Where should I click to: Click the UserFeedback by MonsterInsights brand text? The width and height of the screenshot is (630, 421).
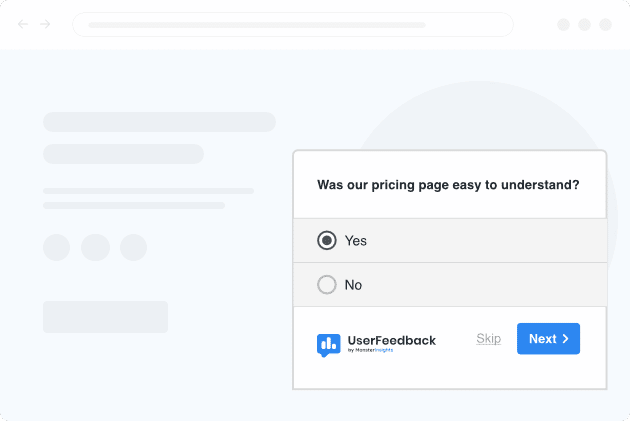[391, 342]
